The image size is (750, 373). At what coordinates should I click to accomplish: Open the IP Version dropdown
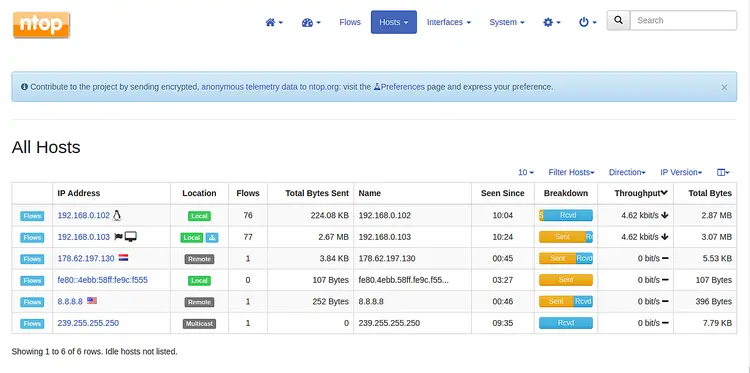pyautogui.click(x=681, y=172)
